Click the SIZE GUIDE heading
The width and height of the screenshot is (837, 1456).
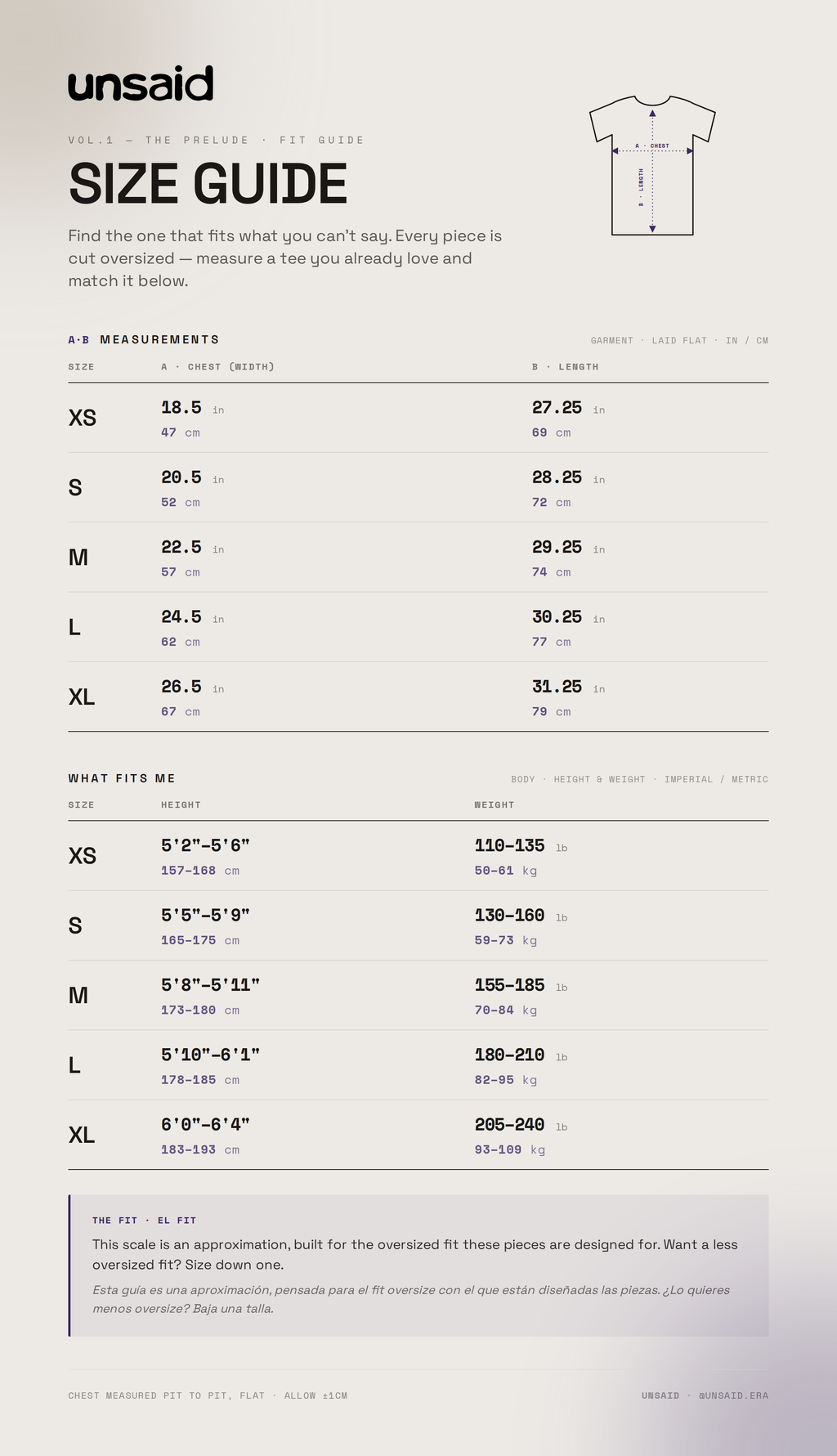point(208,183)
